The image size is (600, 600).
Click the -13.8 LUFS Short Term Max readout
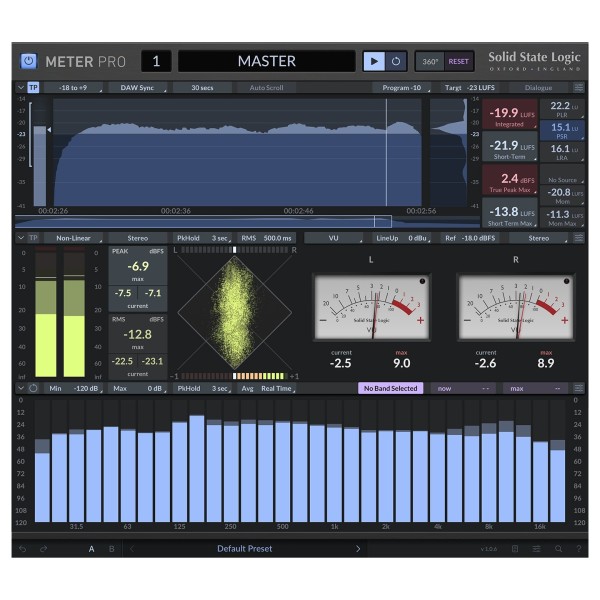click(510, 213)
